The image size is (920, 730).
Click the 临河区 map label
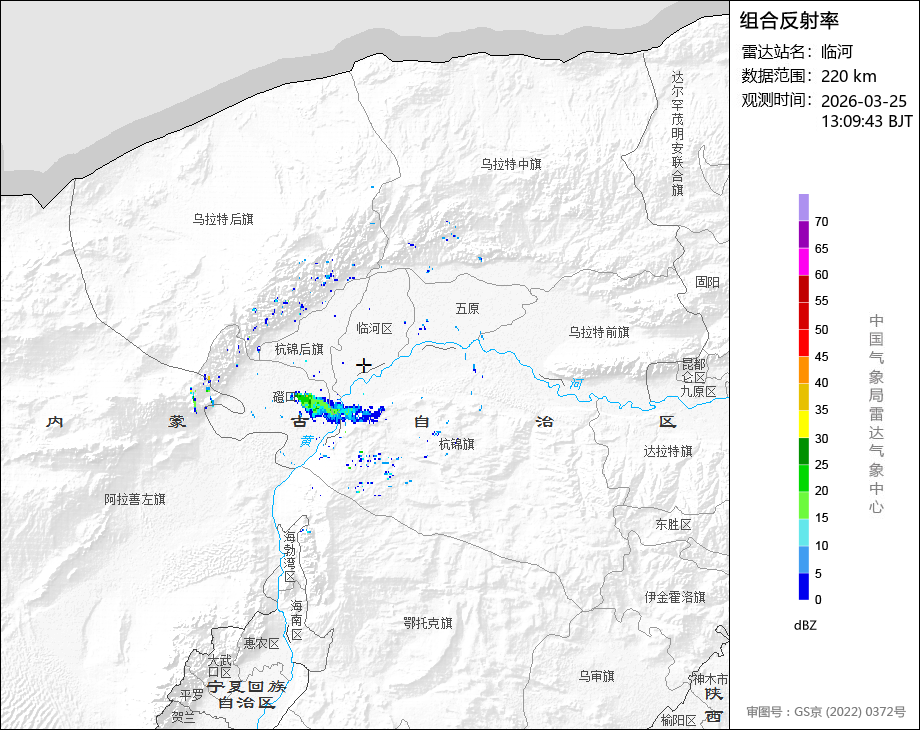(x=374, y=329)
